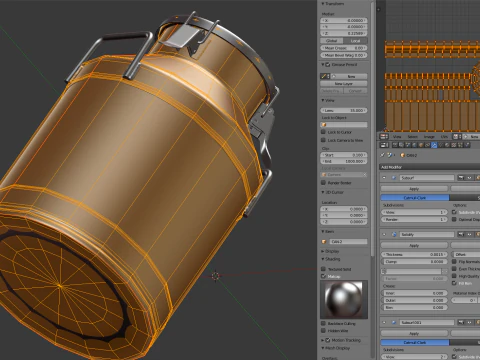The height and width of the screenshot is (360, 480).
Task: Click the Grease Pencil source pencil icon
Action: [324, 76]
